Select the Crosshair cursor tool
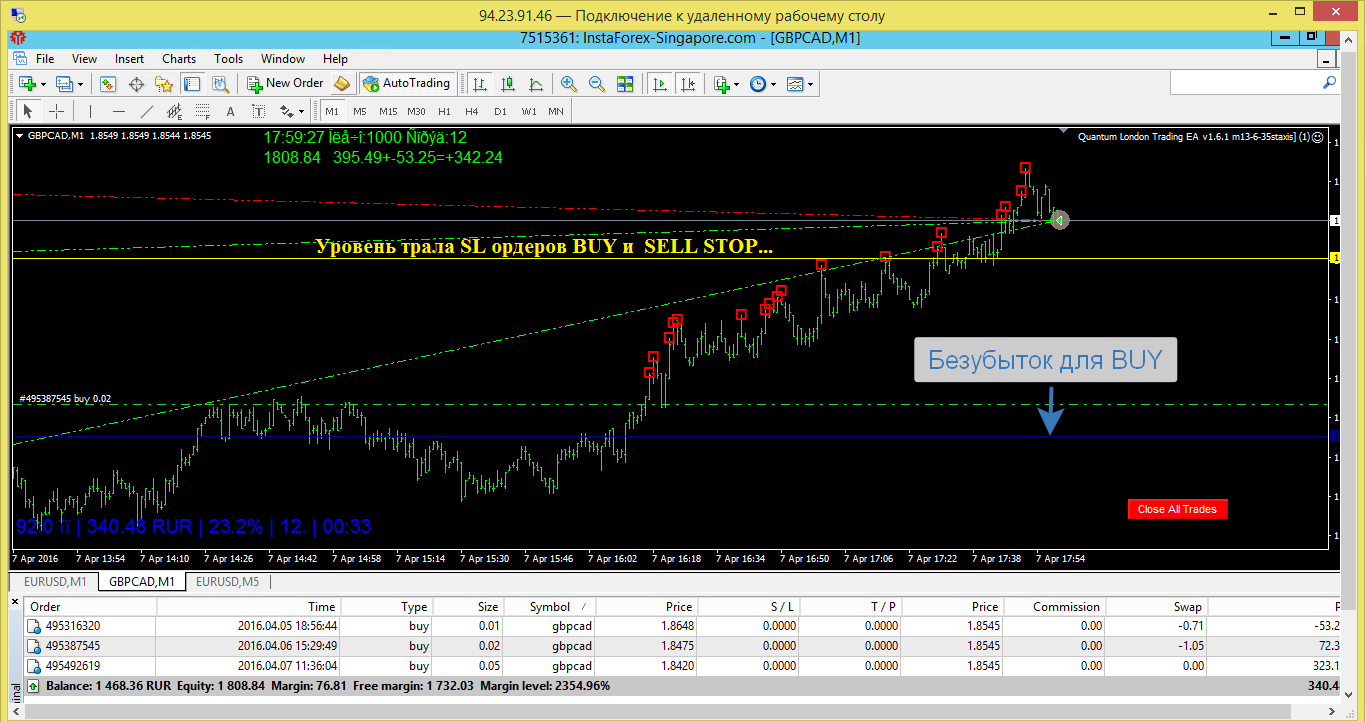This screenshot has width=1366, height=722. [x=57, y=111]
